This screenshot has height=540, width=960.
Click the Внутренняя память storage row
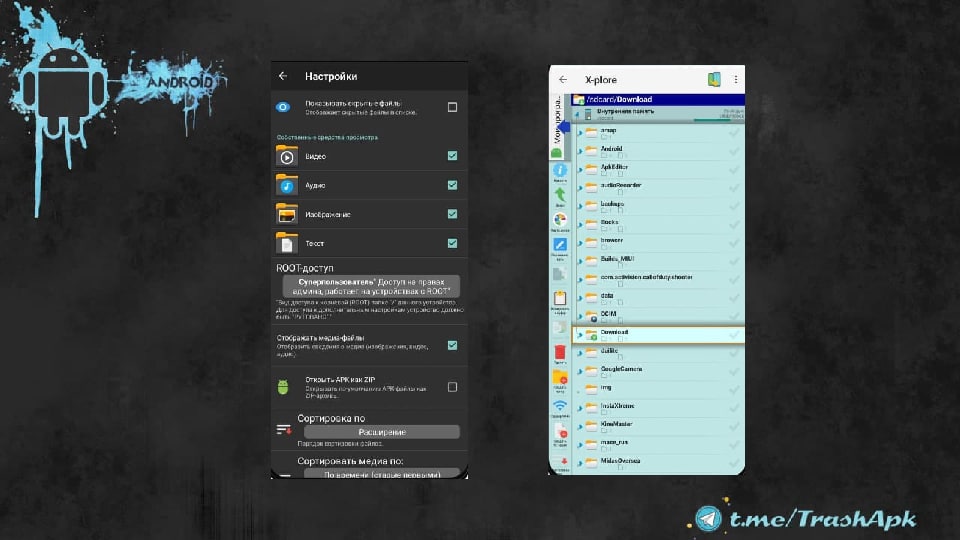[658, 114]
